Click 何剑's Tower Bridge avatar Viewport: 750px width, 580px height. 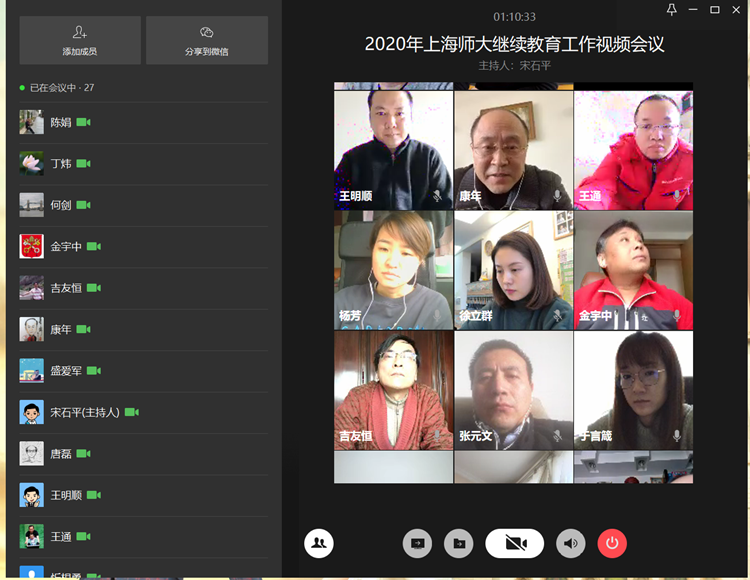[31, 205]
